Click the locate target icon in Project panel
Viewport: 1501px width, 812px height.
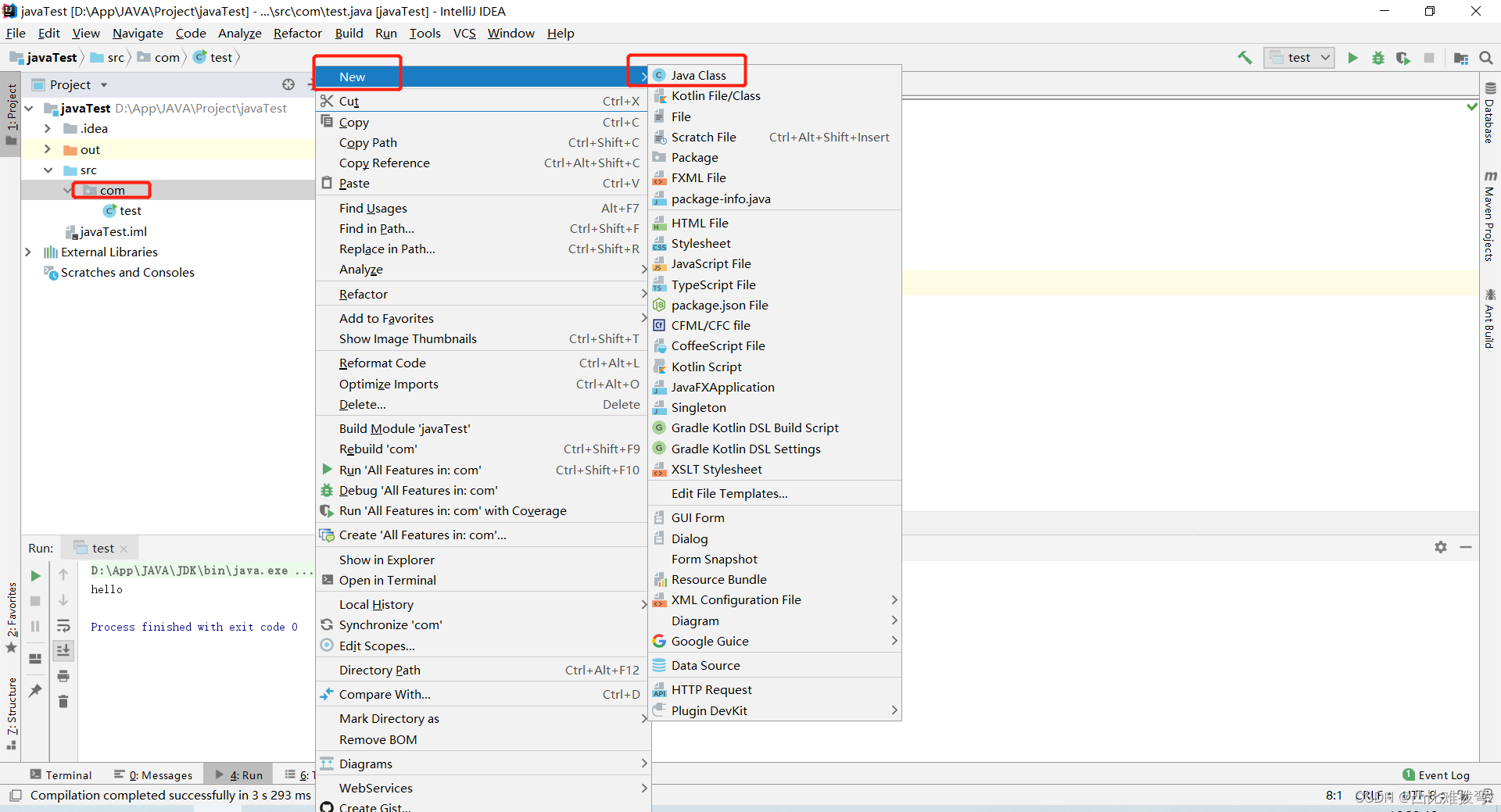pyautogui.click(x=288, y=84)
